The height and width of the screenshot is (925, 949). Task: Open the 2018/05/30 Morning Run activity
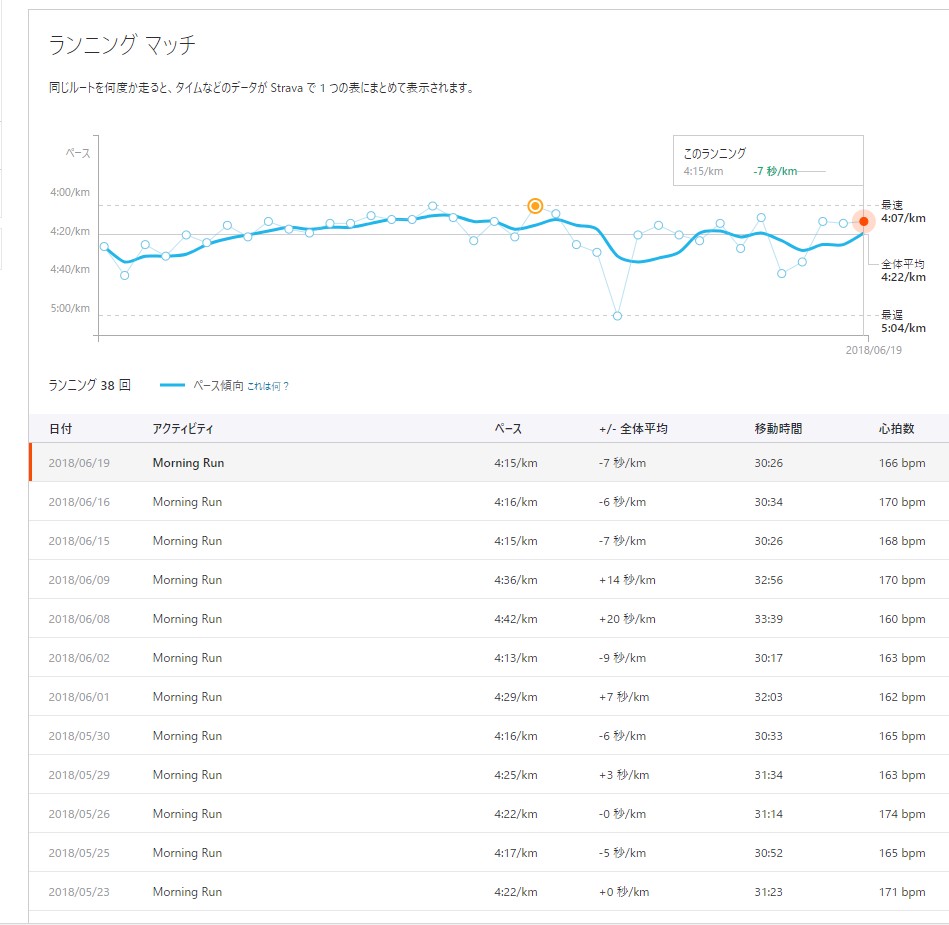pyautogui.click(x=187, y=736)
